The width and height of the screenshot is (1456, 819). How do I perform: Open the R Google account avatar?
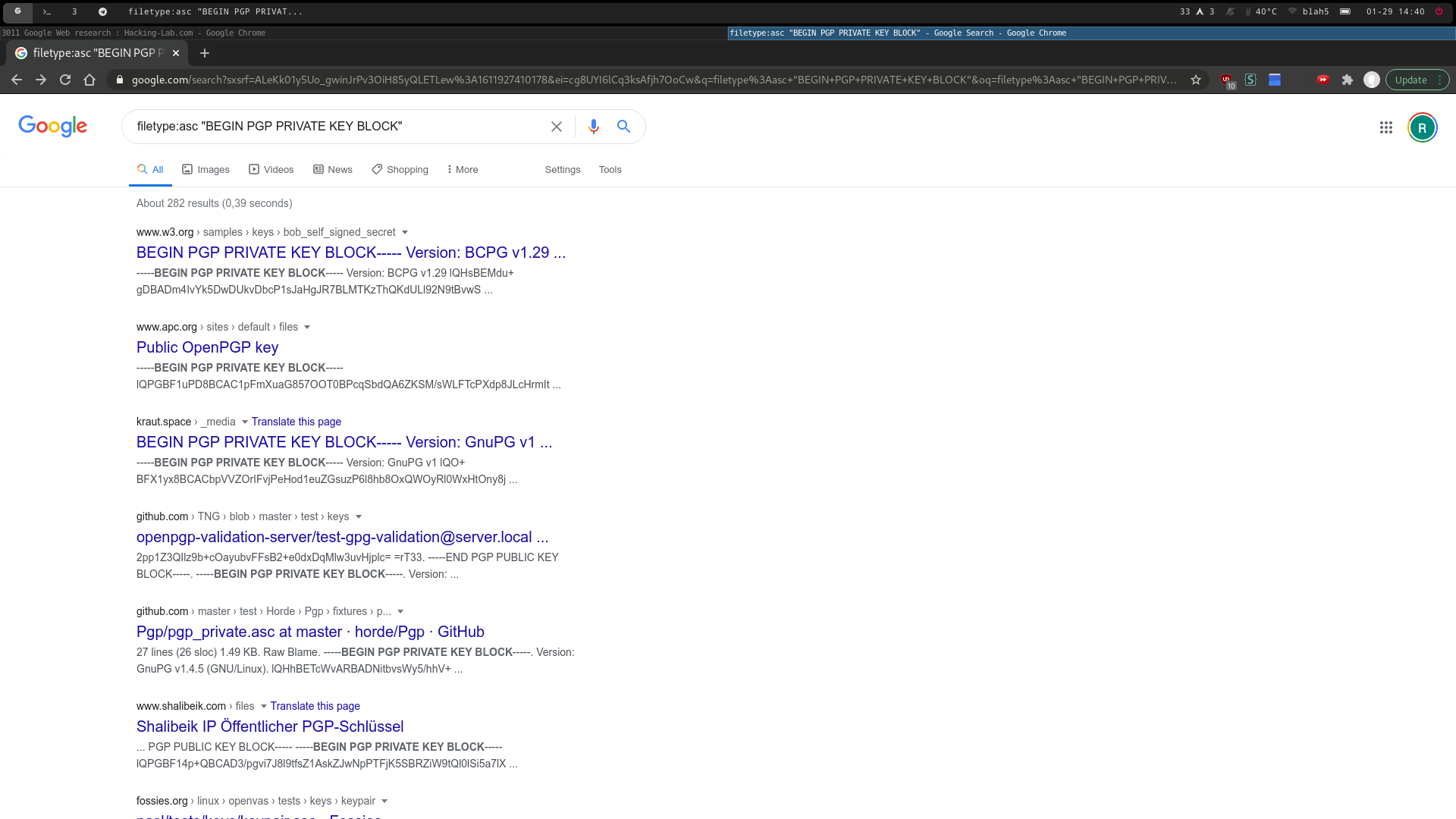(1422, 127)
